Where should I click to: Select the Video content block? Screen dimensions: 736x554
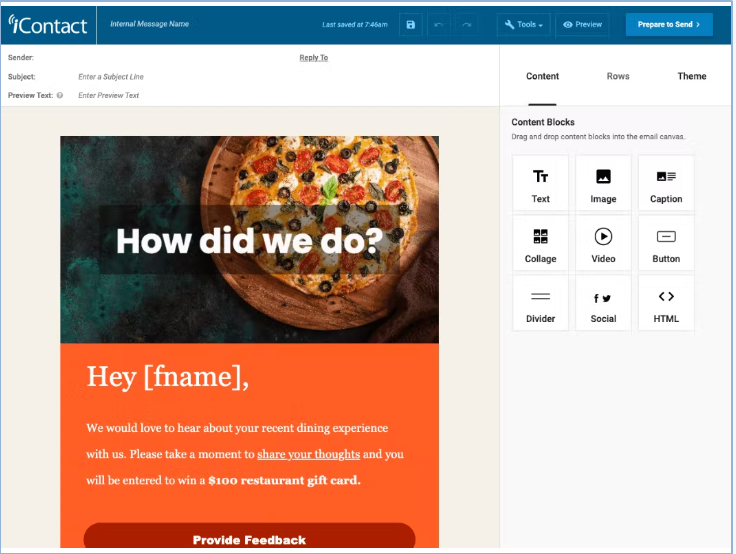click(x=603, y=243)
